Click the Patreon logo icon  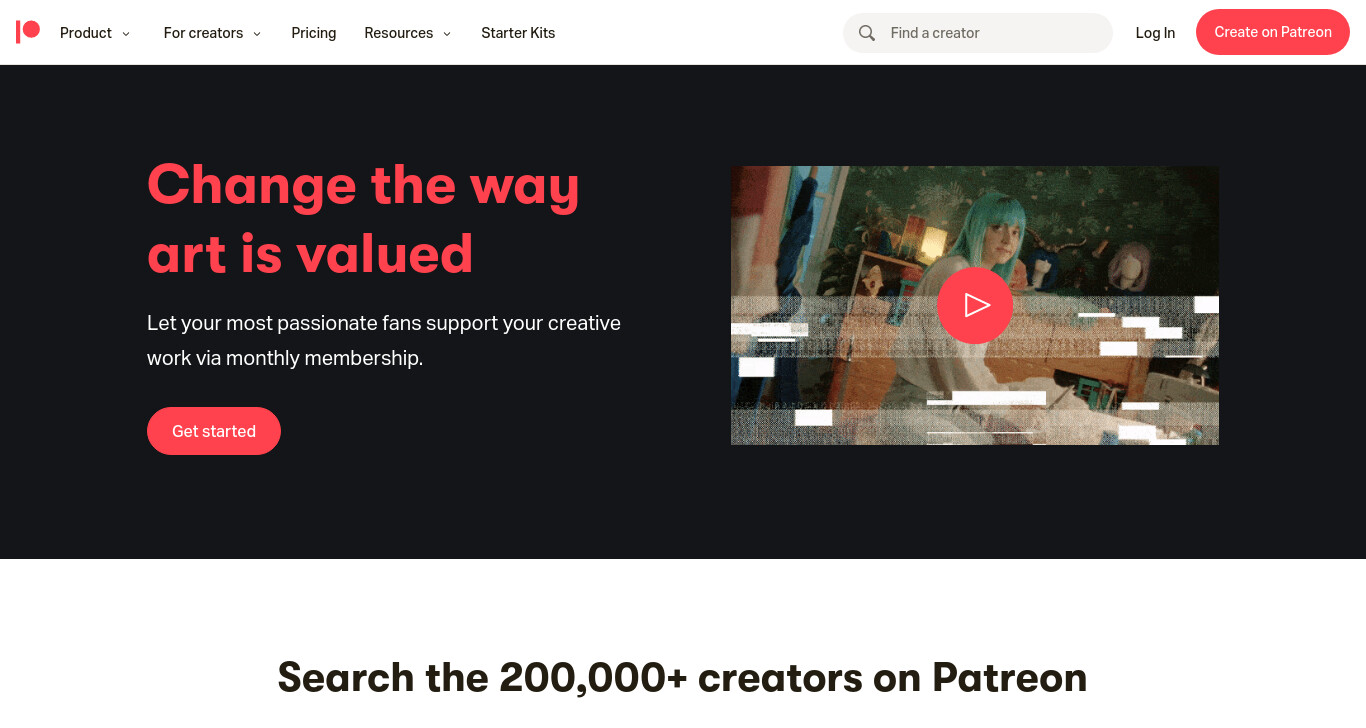point(28,32)
